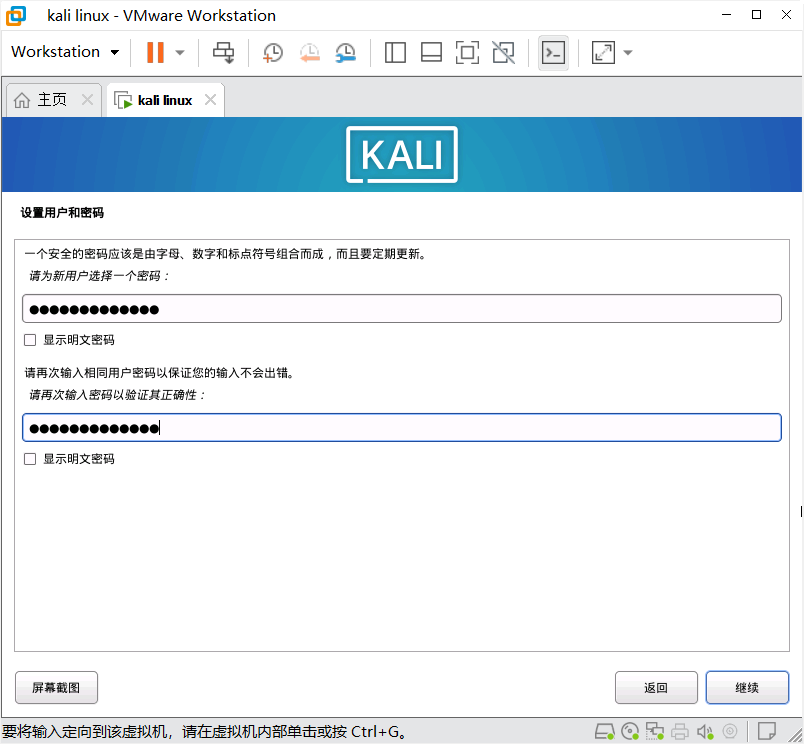Open the suspend options dropdown arrow

(x=180, y=52)
